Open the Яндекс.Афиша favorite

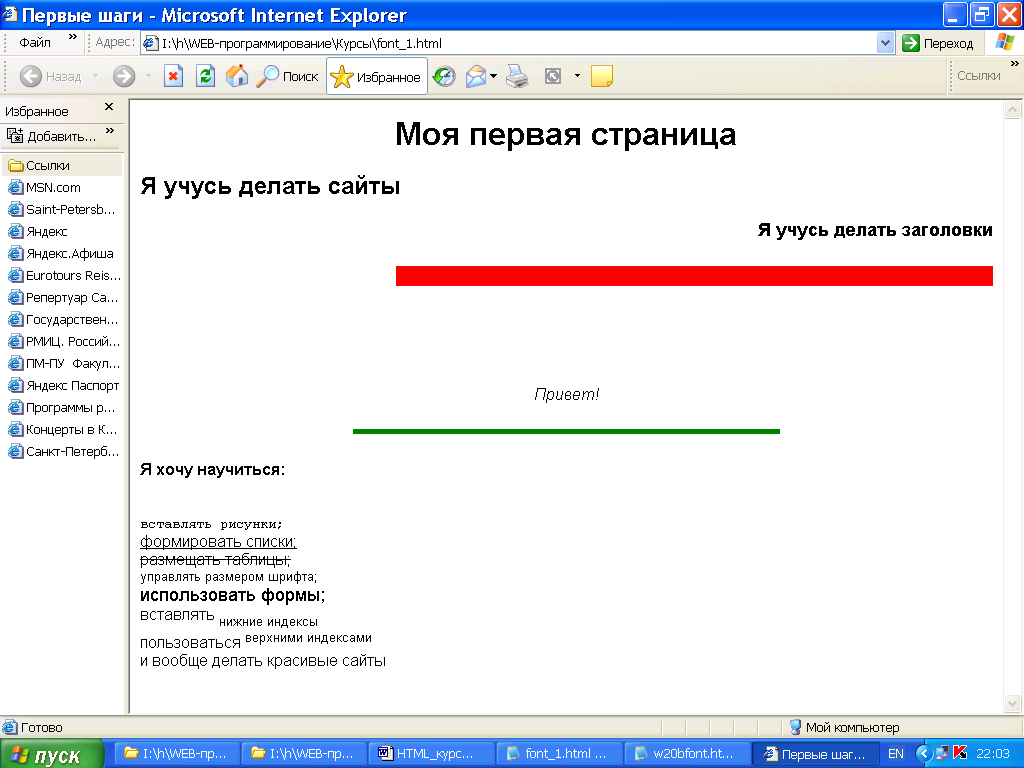[x=63, y=253]
